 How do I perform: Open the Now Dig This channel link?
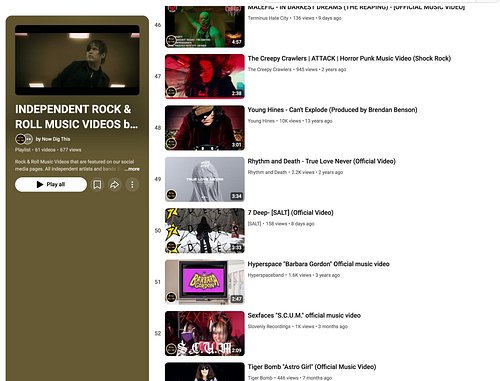coord(53,139)
